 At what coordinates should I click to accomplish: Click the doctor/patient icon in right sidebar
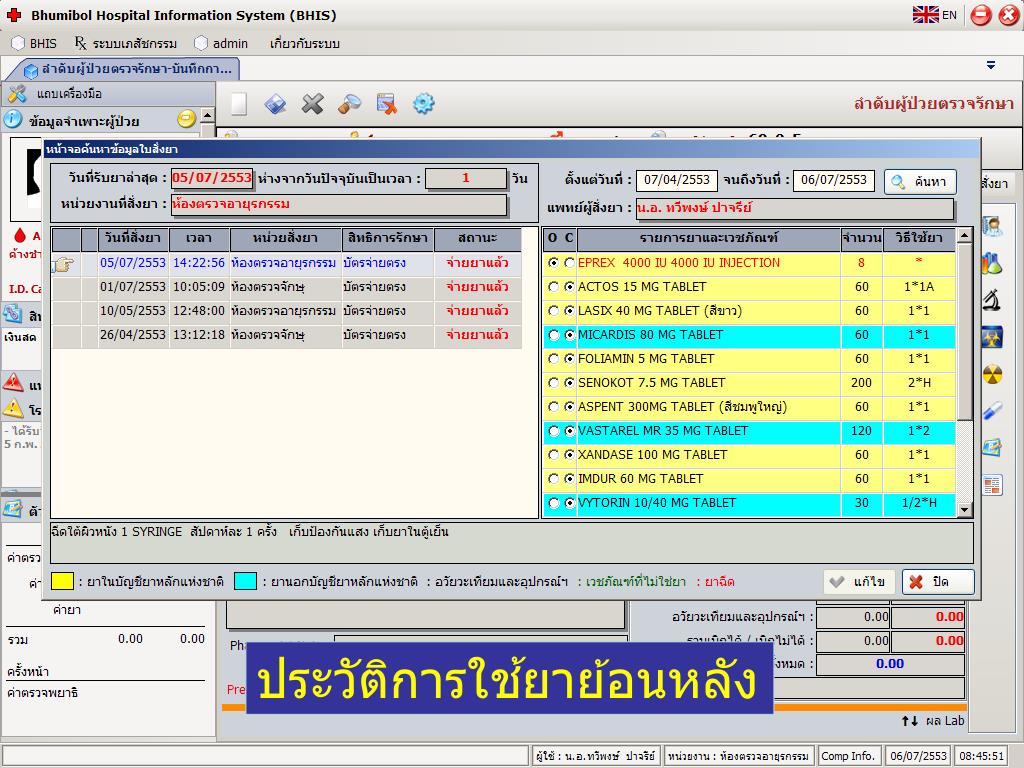pos(992,226)
